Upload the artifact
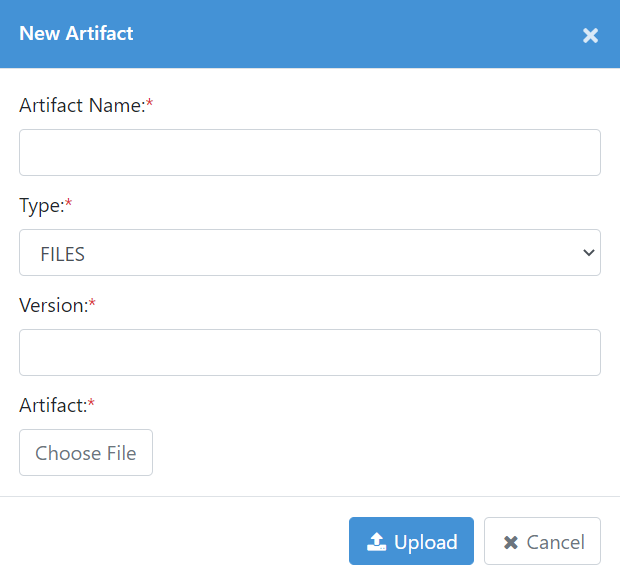This screenshot has height=583, width=620. pyautogui.click(x=411, y=541)
